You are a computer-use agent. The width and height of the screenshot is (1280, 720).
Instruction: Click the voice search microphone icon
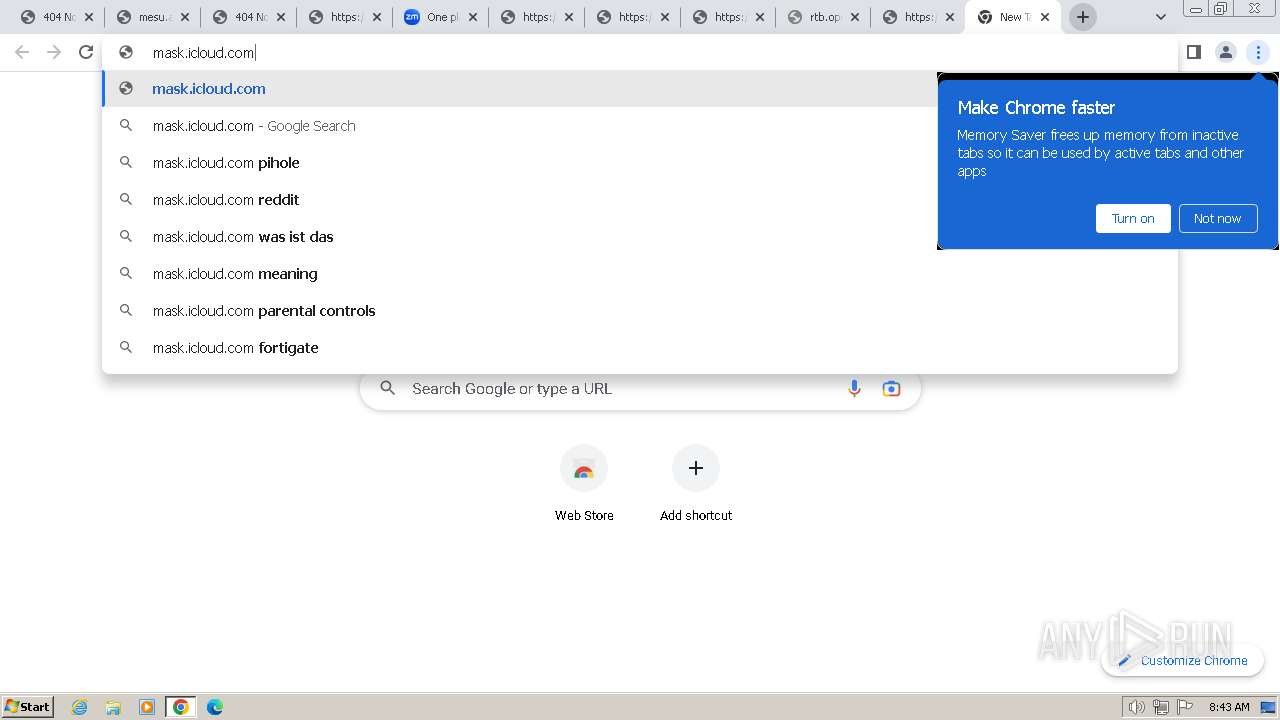tap(854, 389)
